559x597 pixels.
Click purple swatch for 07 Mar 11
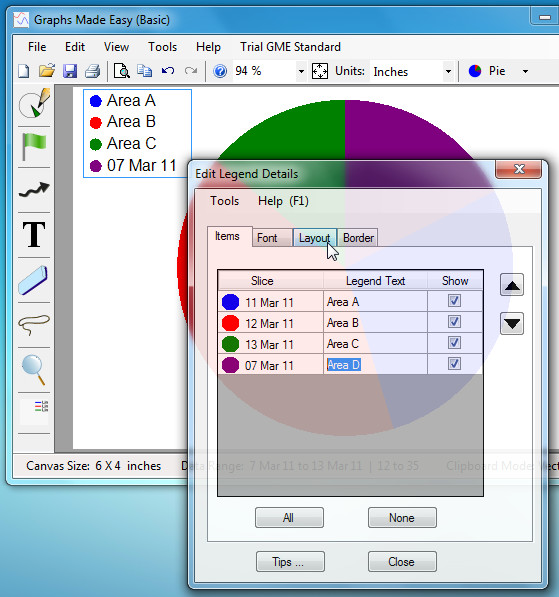pos(230,365)
